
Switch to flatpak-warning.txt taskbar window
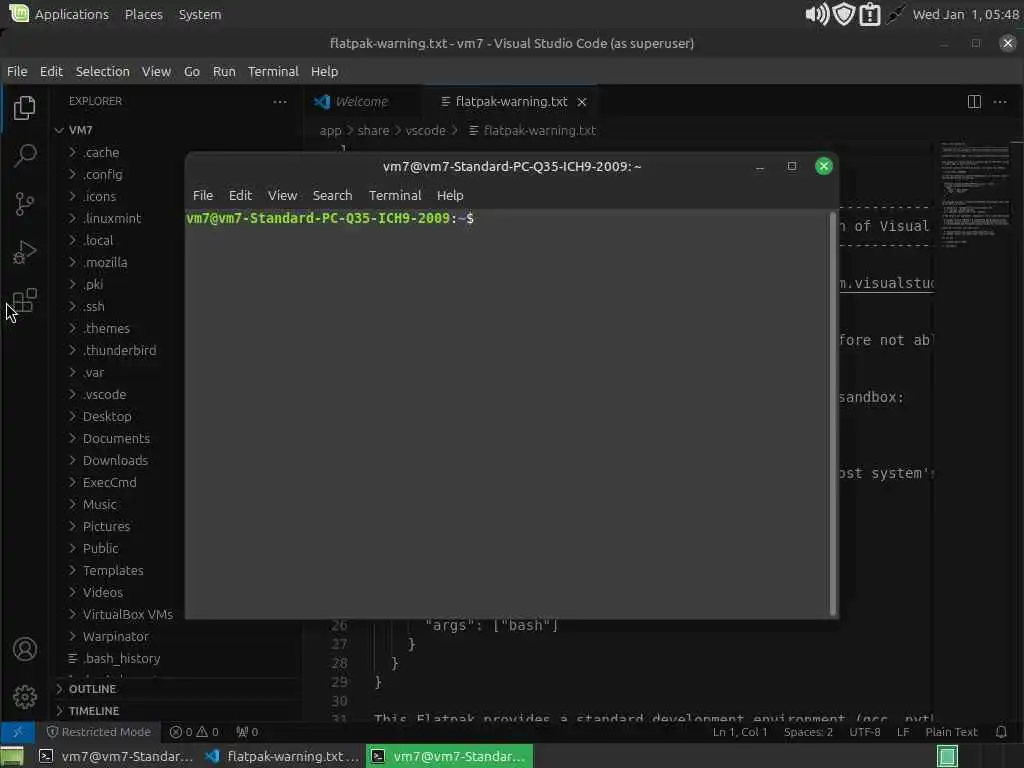point(283,756)
